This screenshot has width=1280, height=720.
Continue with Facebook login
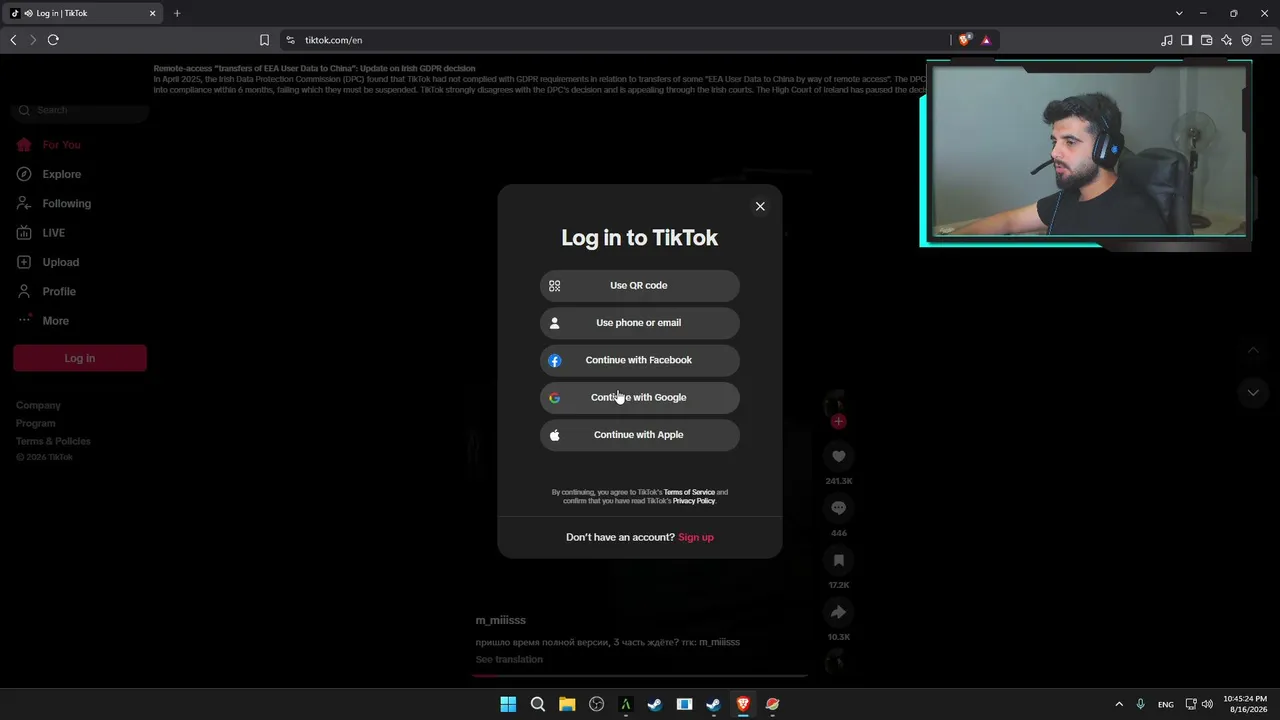point(640,360)
